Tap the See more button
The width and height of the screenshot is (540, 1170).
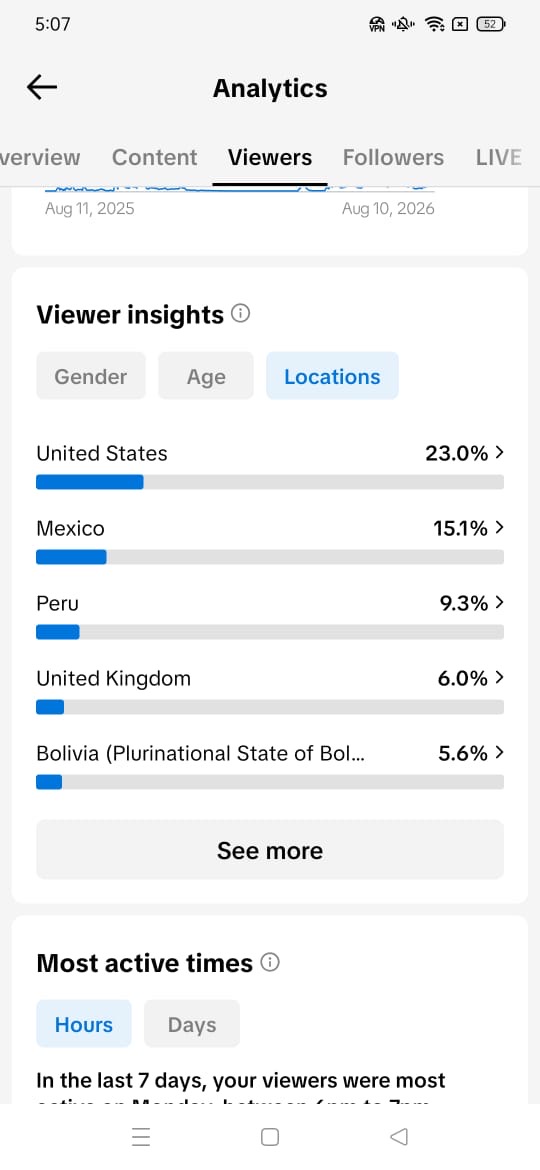point(270,850)
